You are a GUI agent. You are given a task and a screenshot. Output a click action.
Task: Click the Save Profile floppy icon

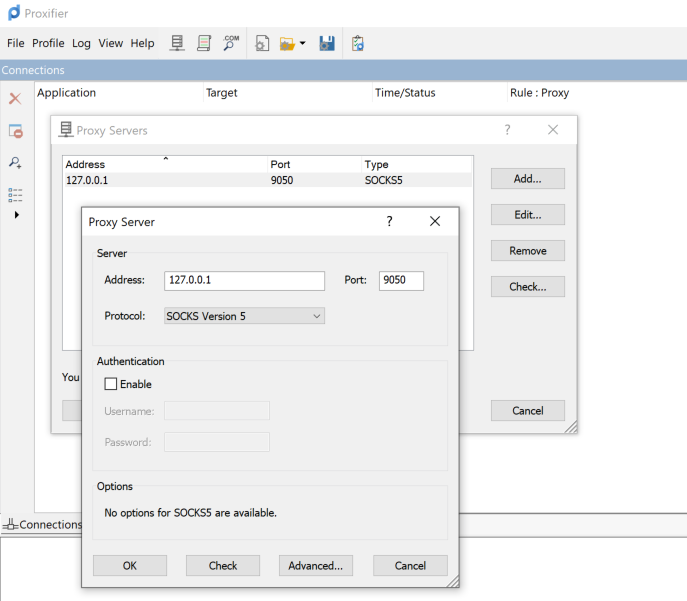pyautogui.click(x=327, y=43)
